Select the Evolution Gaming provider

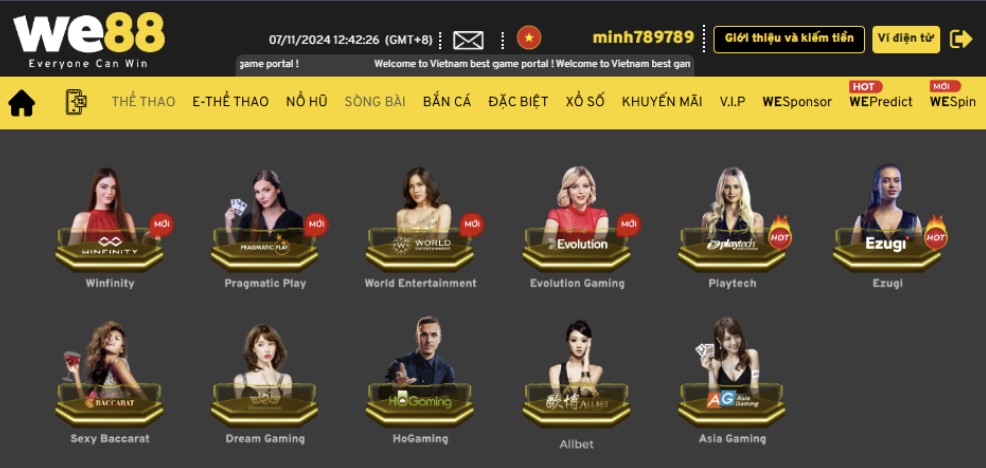coord(577,228)
